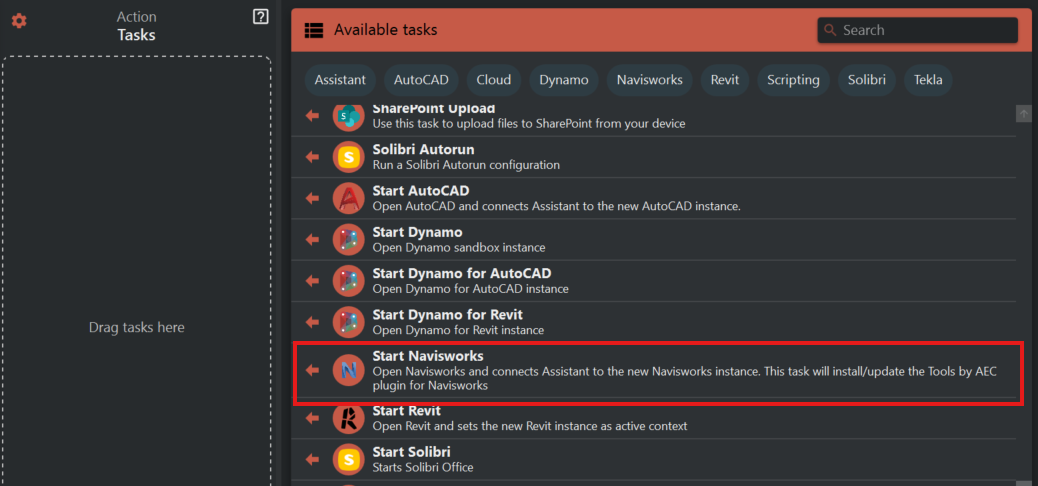Click the SharePoint Upload task icon
1038x486 pixels.
[348, 116]
